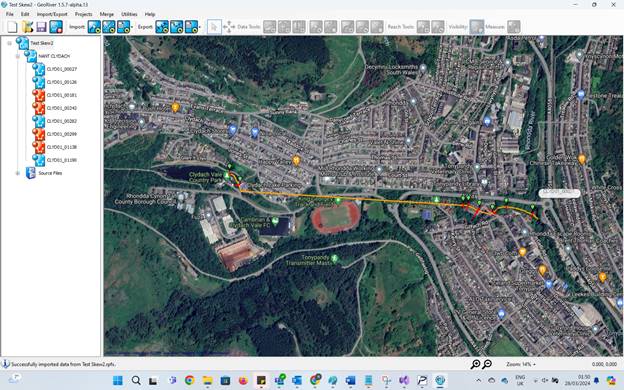Image resolution: width=624 pixels, height=390 pixels.
Task: Click the first Data Tools icon
Action: [269, 27]
